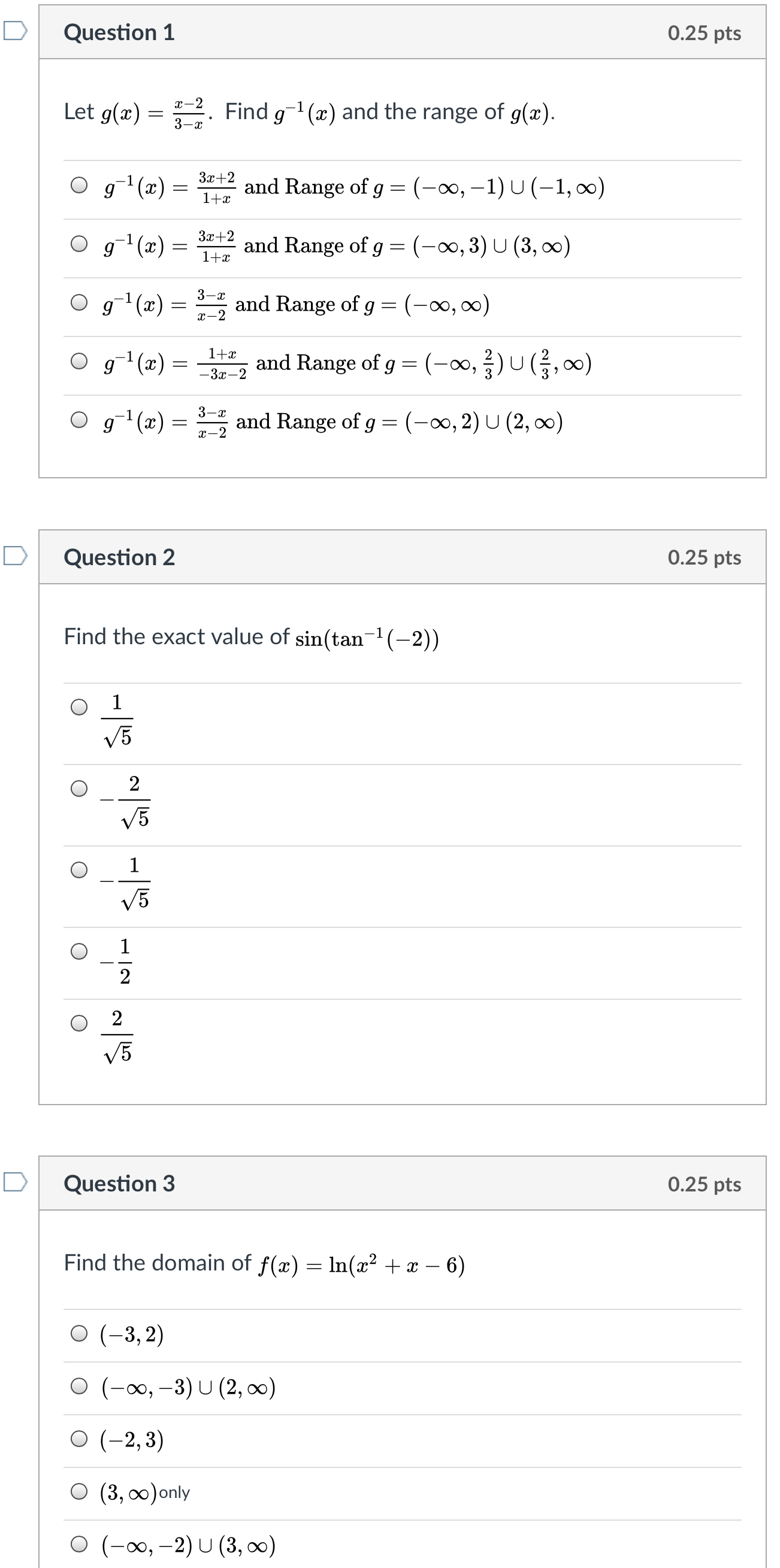Choose Question 1 answer with range excluding 2

coord(79,420)
